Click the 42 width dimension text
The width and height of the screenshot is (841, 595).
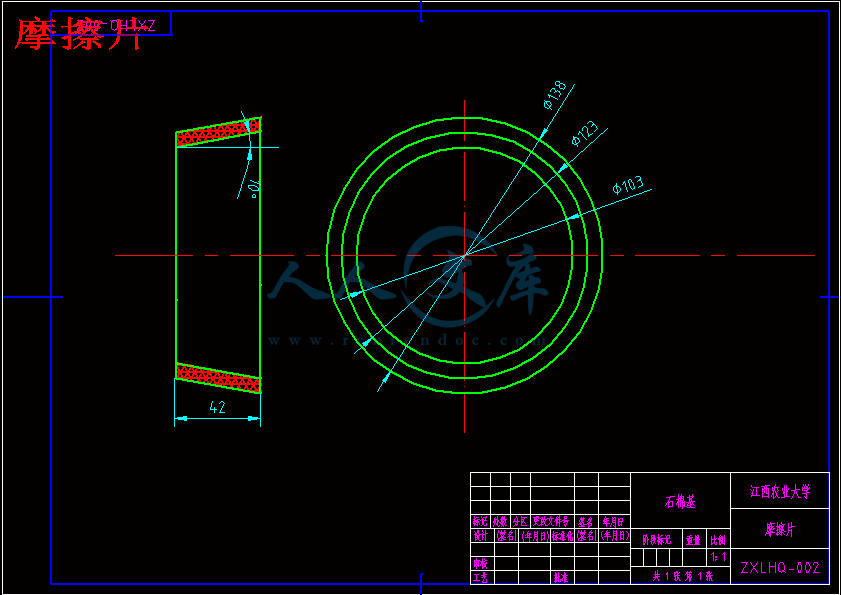click(x=216, y=407)
